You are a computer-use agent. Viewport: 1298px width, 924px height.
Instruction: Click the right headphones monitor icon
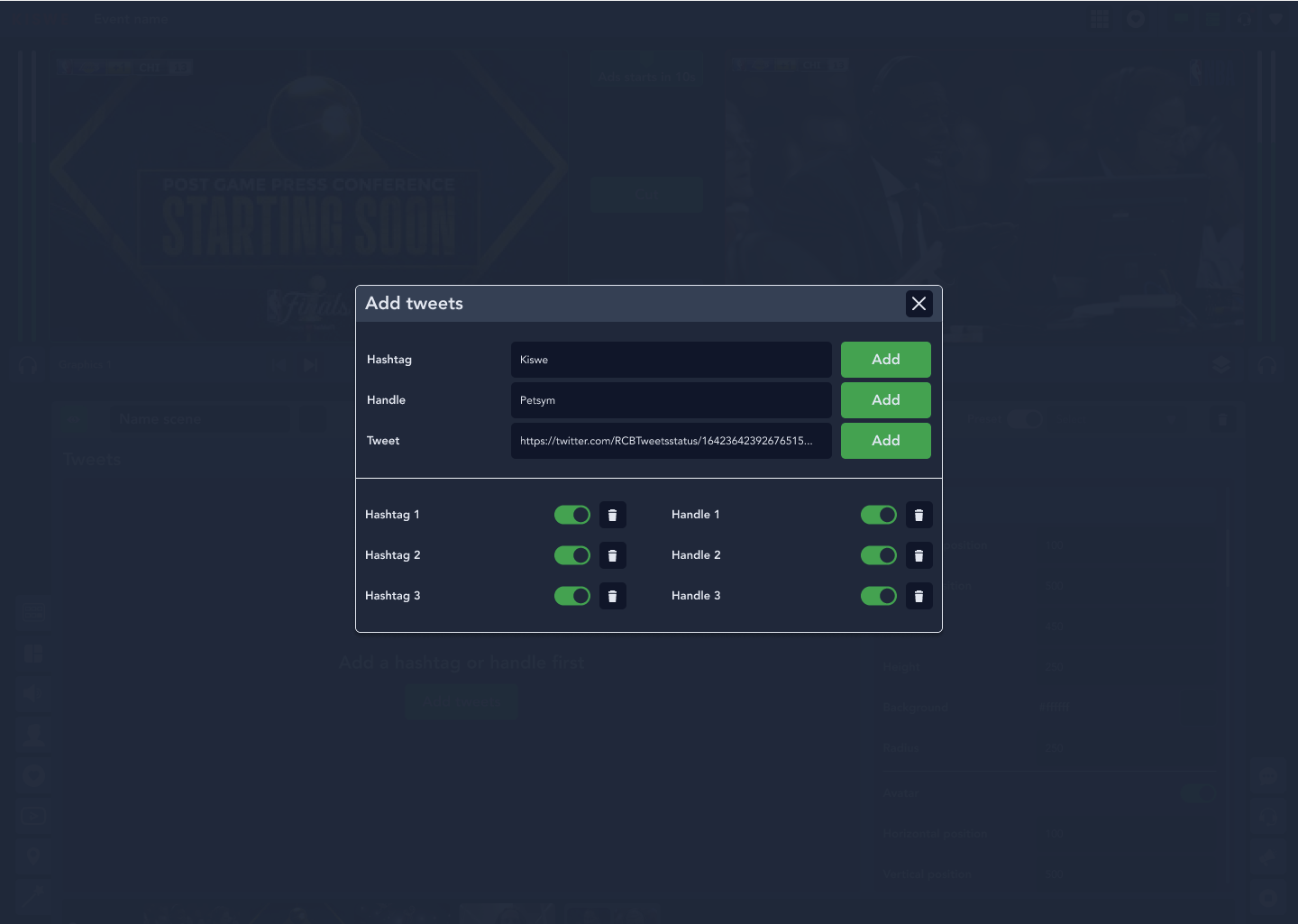tap(1267, 365)
